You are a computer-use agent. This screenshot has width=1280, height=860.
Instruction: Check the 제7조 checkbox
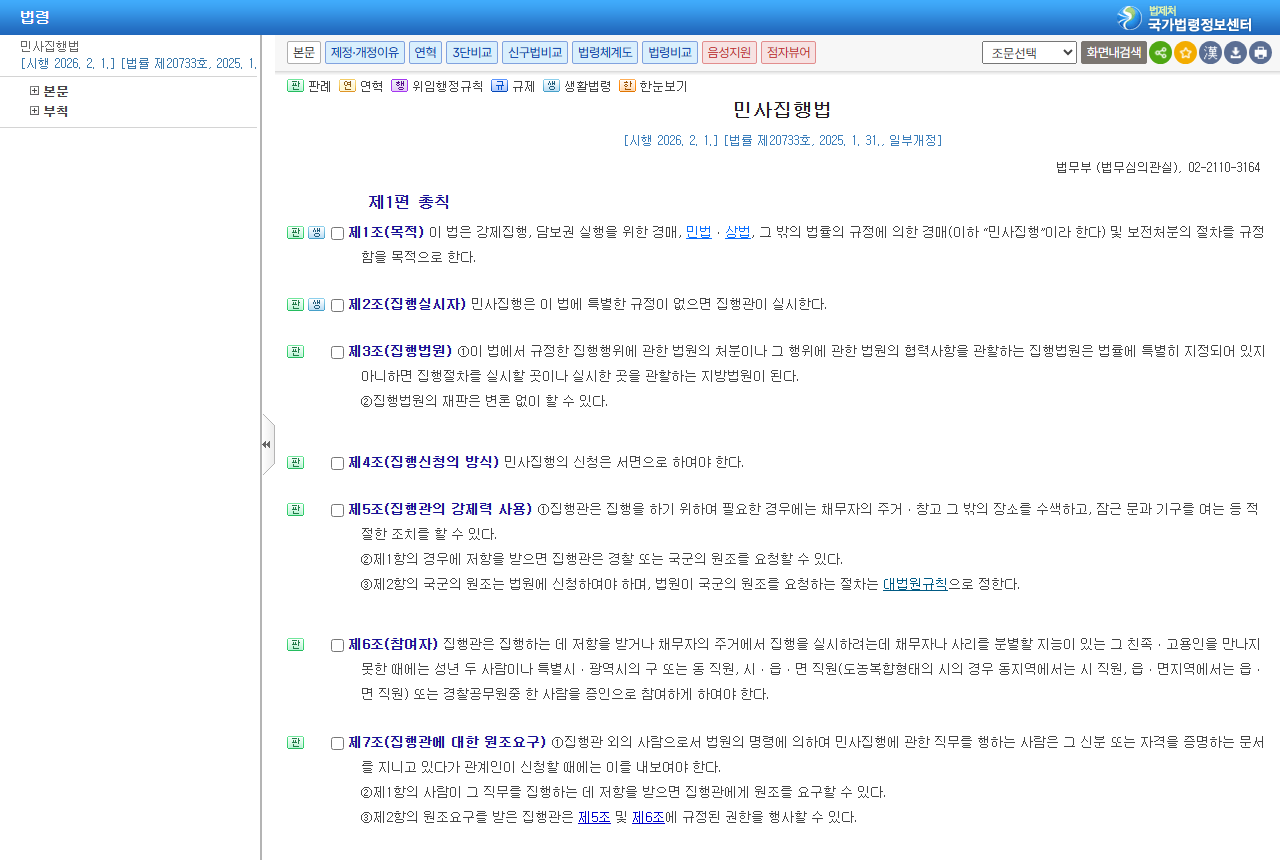(x=337, y=743)
